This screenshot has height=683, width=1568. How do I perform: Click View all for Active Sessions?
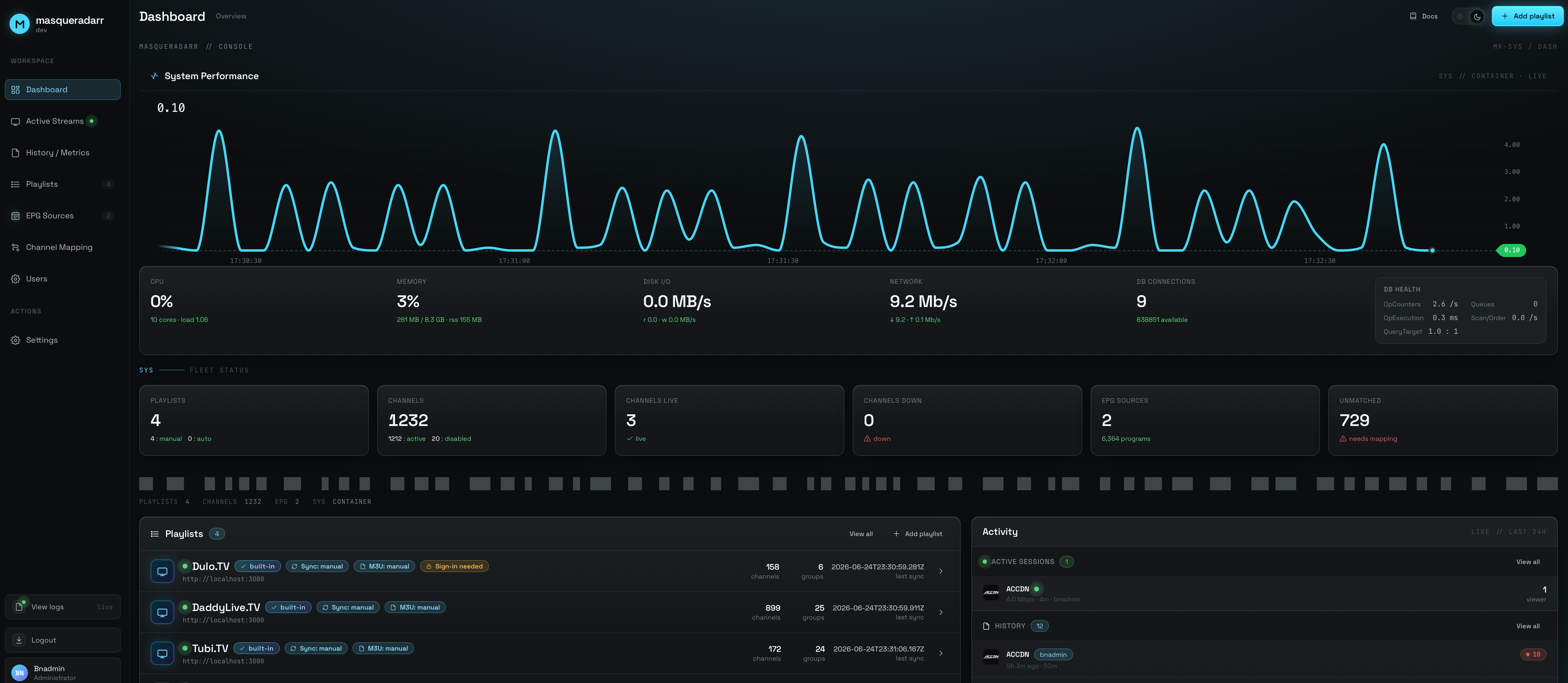[x=1528, y=562]
